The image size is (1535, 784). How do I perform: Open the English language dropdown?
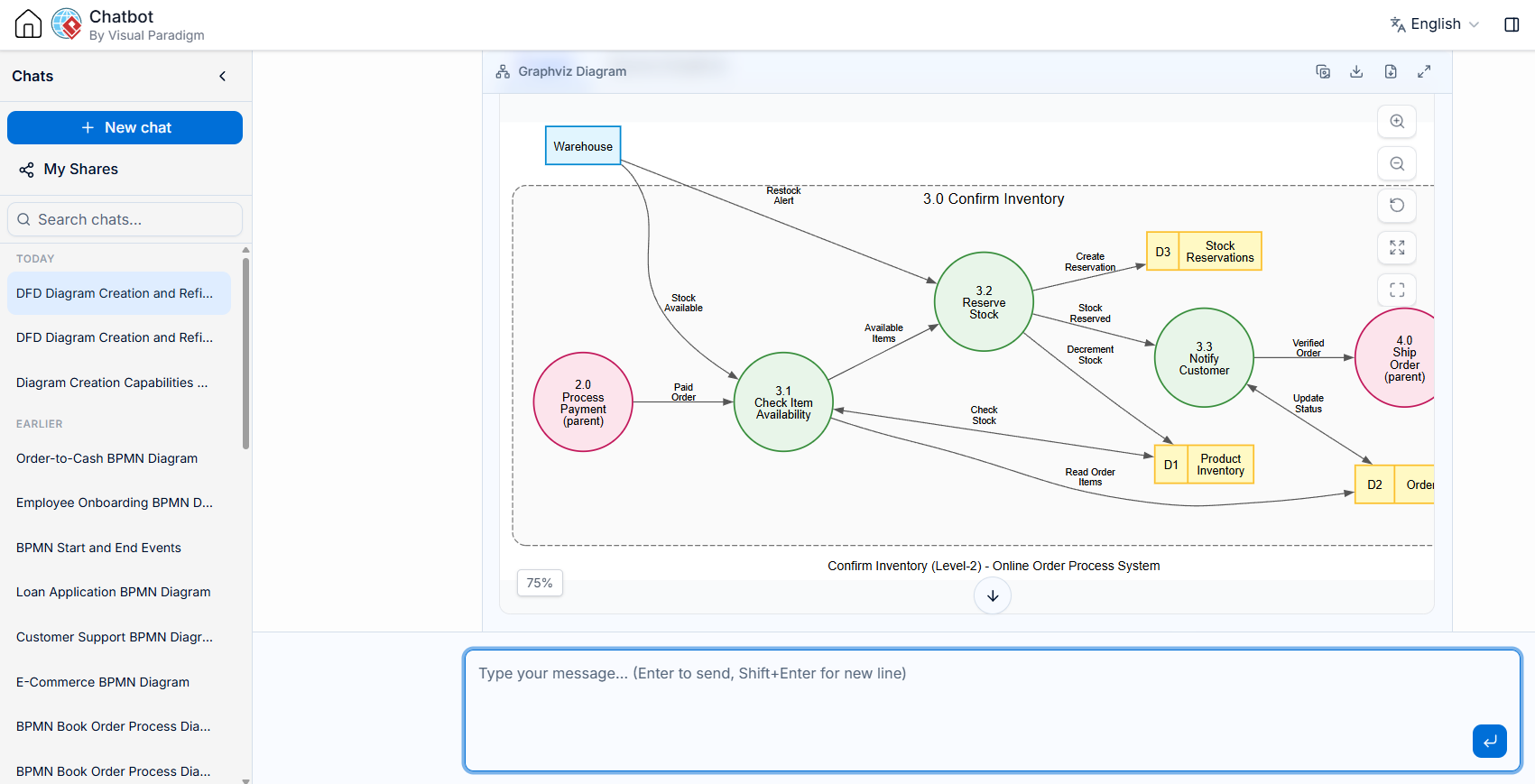(1435, 24)
